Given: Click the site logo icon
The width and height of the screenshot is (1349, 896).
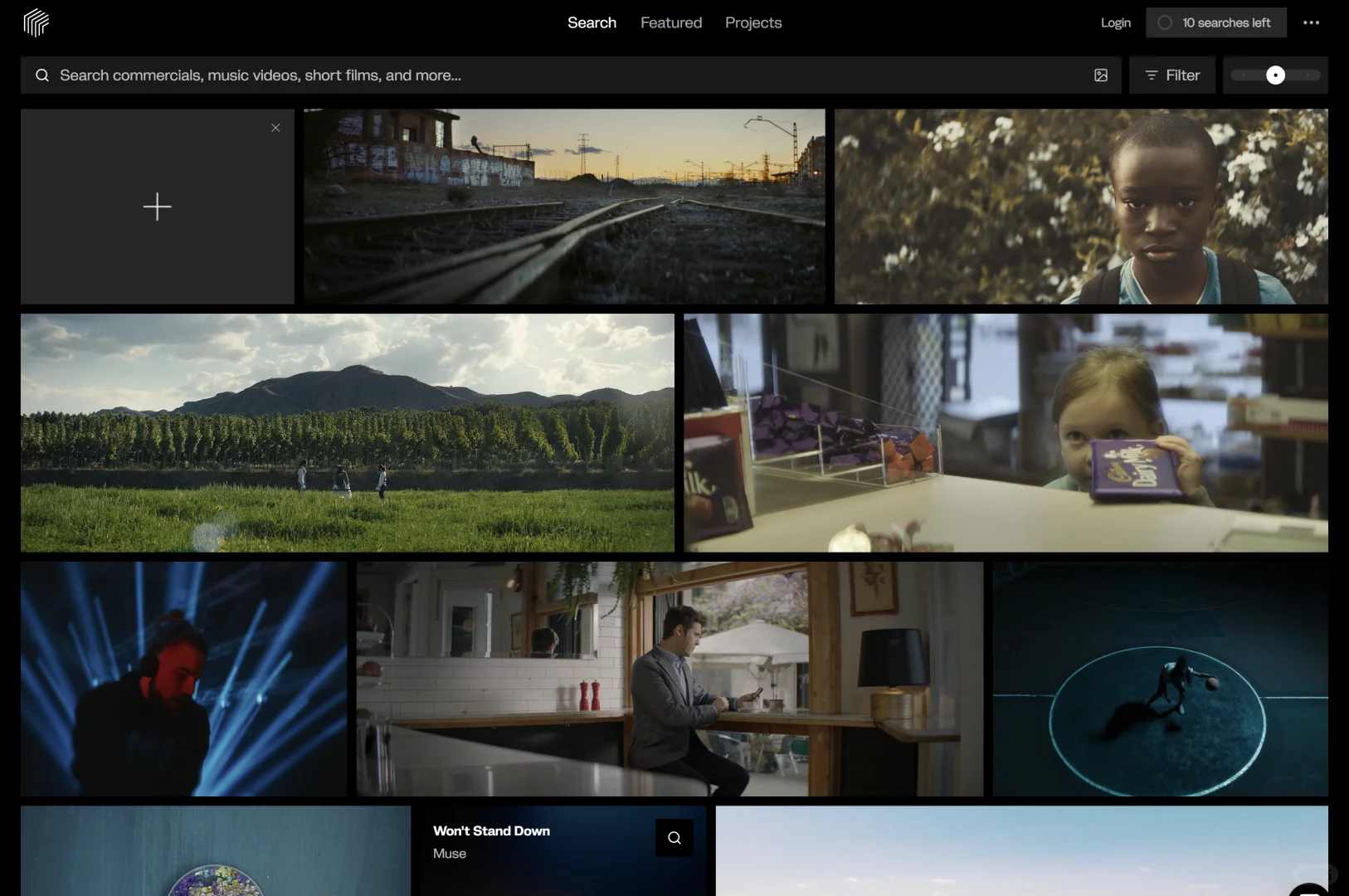Looking at the screenshot, I should pyautogui.click(x=36, y=22).
